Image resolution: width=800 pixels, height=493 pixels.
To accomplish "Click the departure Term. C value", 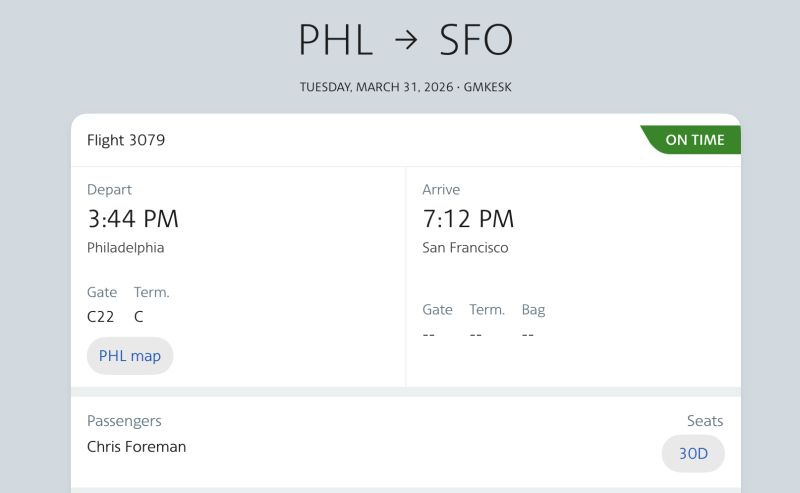I will pyautogui.click(x=139, y=317).
